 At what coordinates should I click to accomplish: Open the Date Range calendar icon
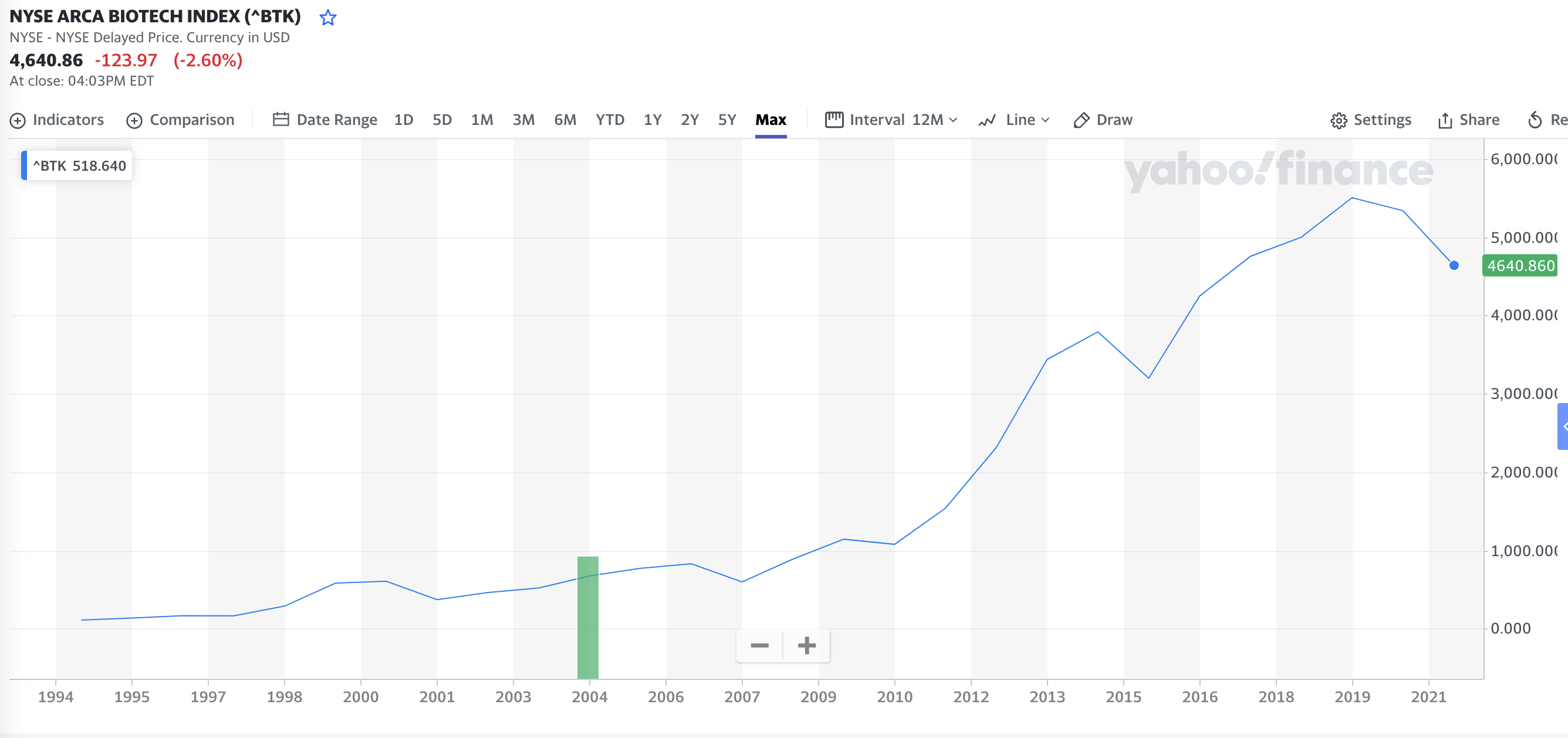(x=281, y=119)
